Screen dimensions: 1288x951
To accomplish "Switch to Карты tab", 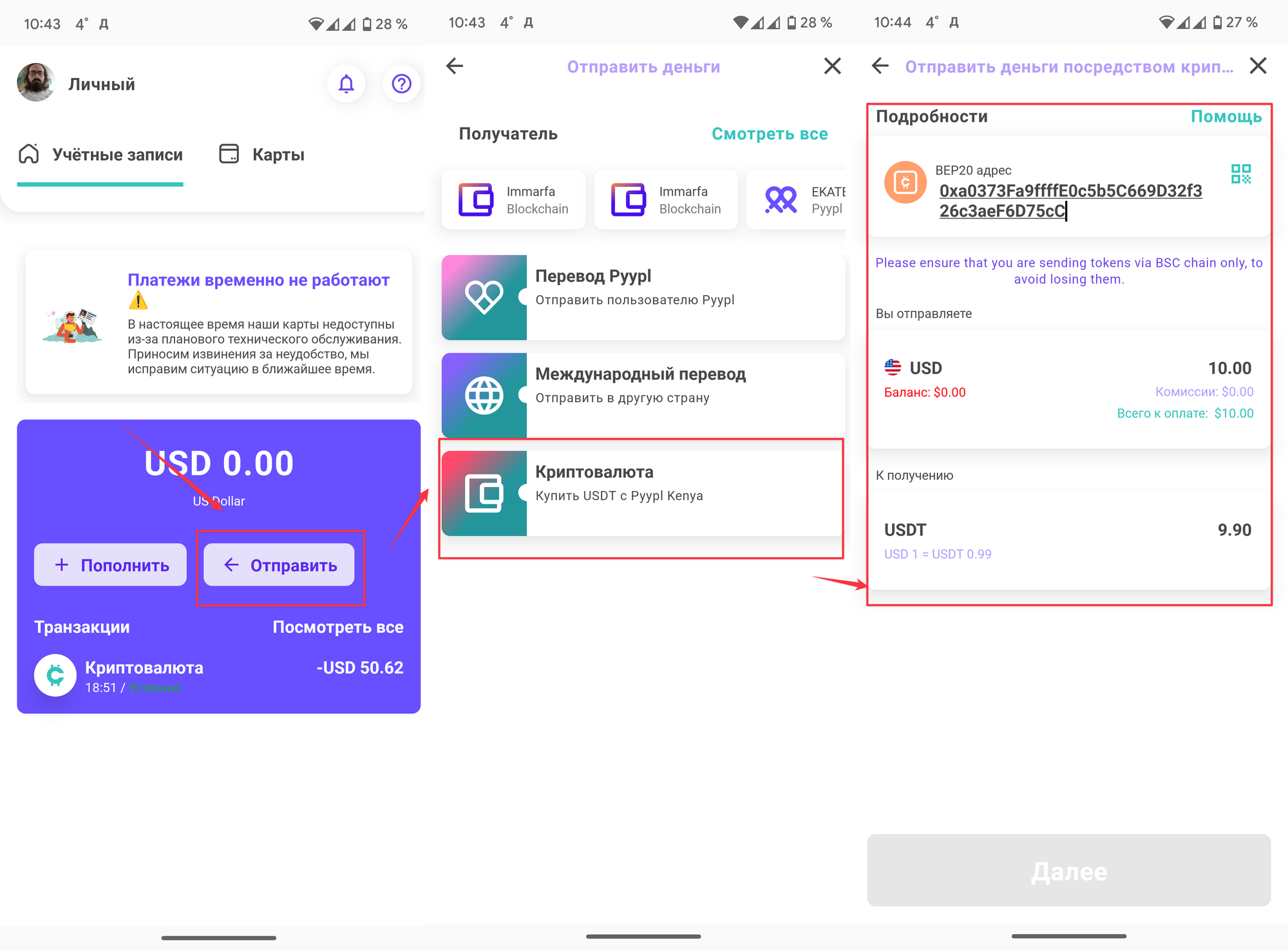I will [262, 155].
